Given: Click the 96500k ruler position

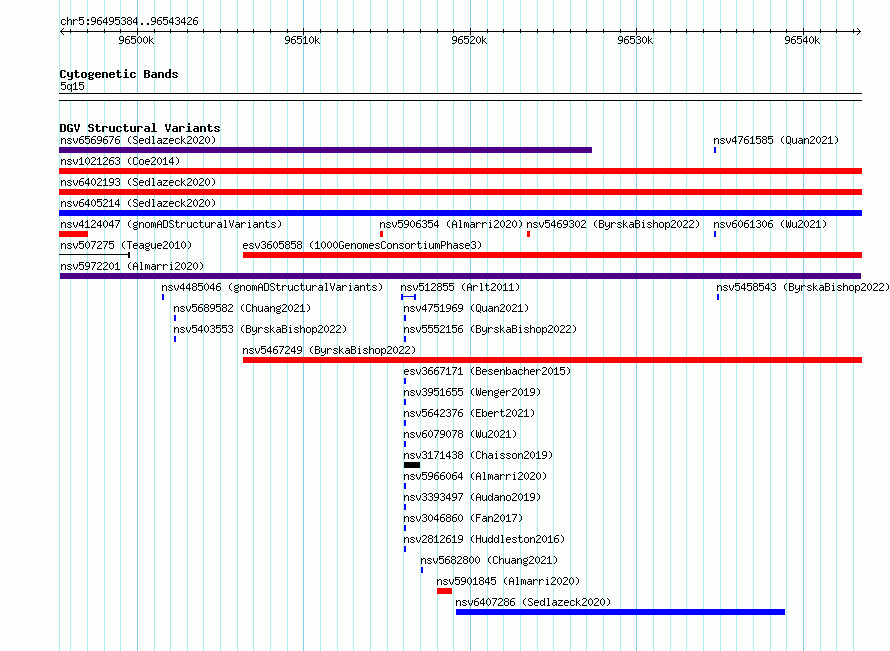Looking at the screenshot, I should [x=136, y=40].
